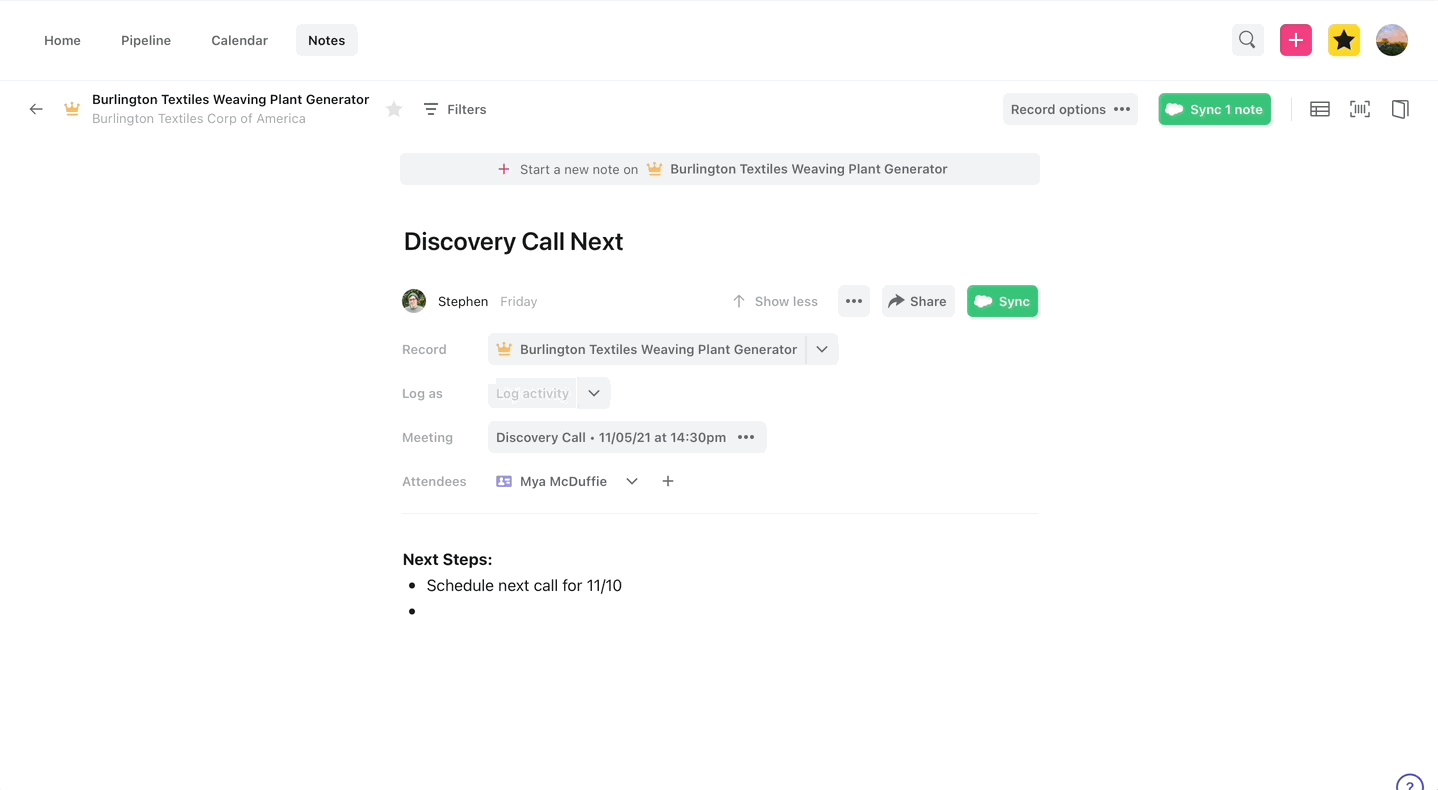Click the crown icon beside record title
The image size is (1438, 790).
(72, 109)
